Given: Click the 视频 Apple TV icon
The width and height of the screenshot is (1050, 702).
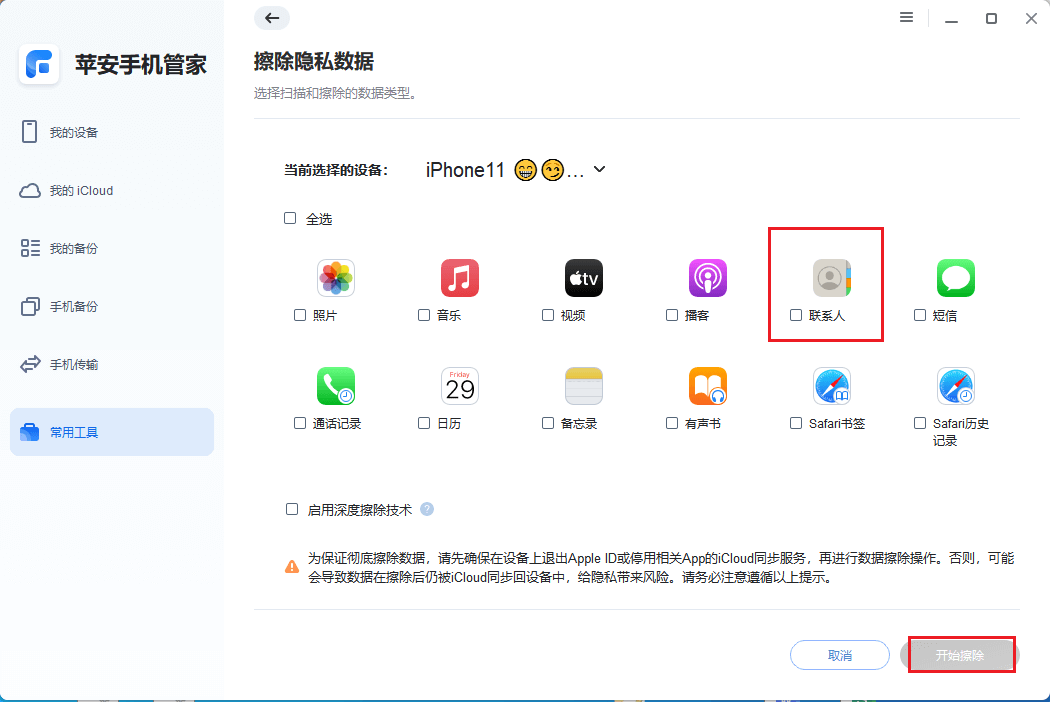Looking at the screenshot, I should point(584,278).
